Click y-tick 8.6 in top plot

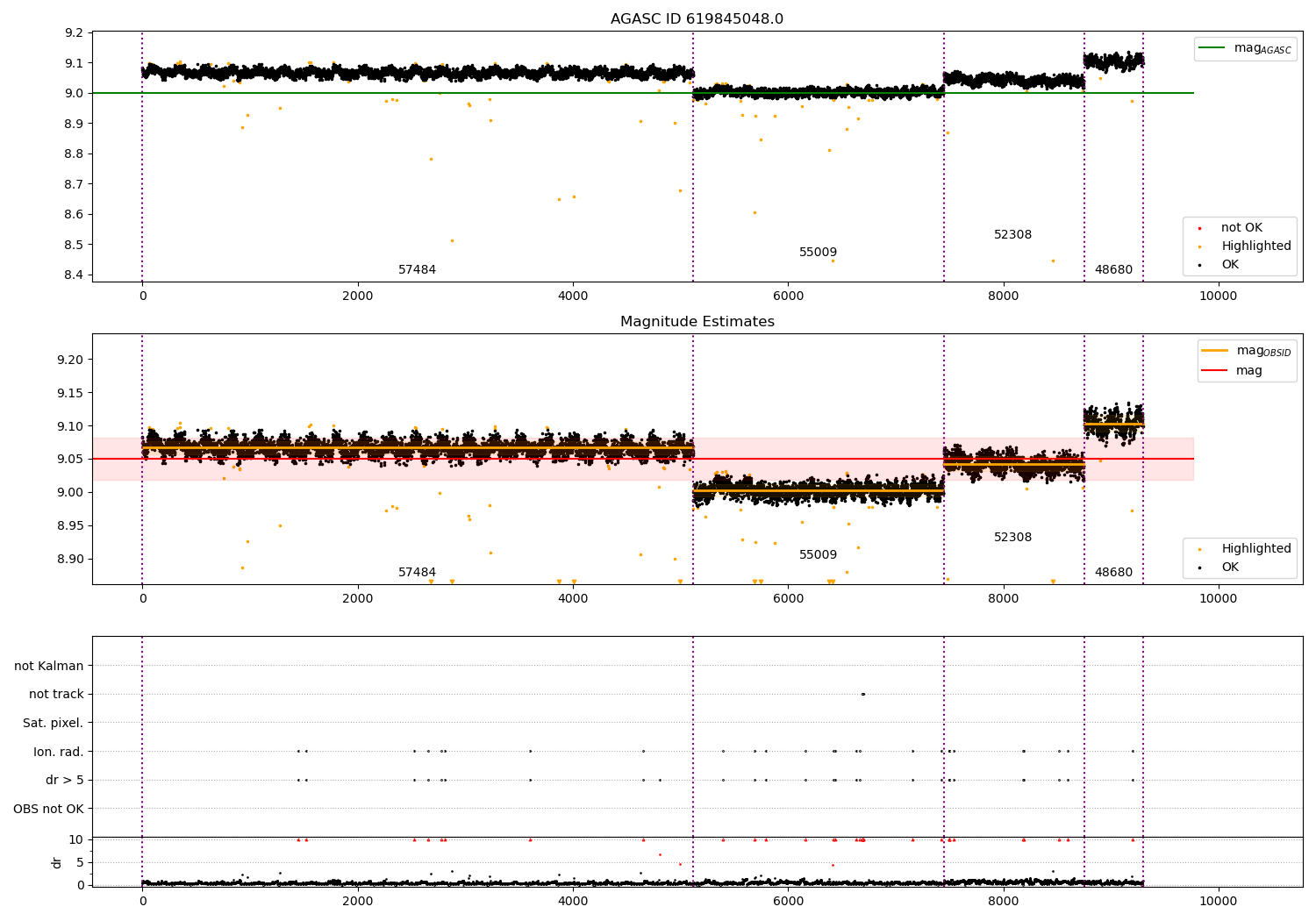tap(75, 215)
